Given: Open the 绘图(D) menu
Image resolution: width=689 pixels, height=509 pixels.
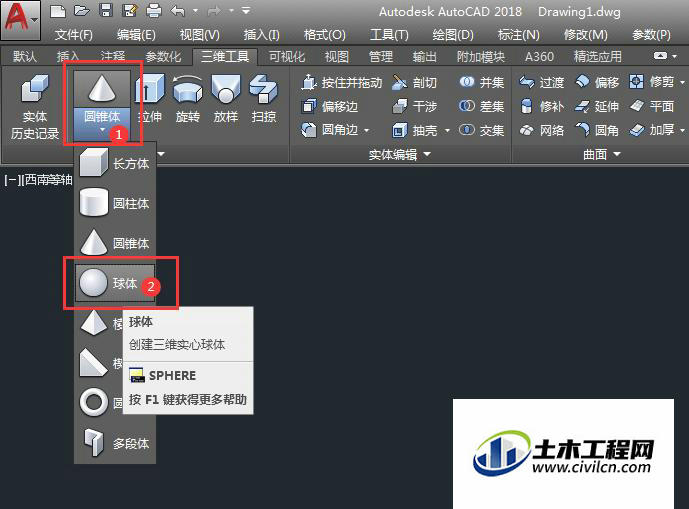Looking at the screenshot, I should click(x=453, y=35).
